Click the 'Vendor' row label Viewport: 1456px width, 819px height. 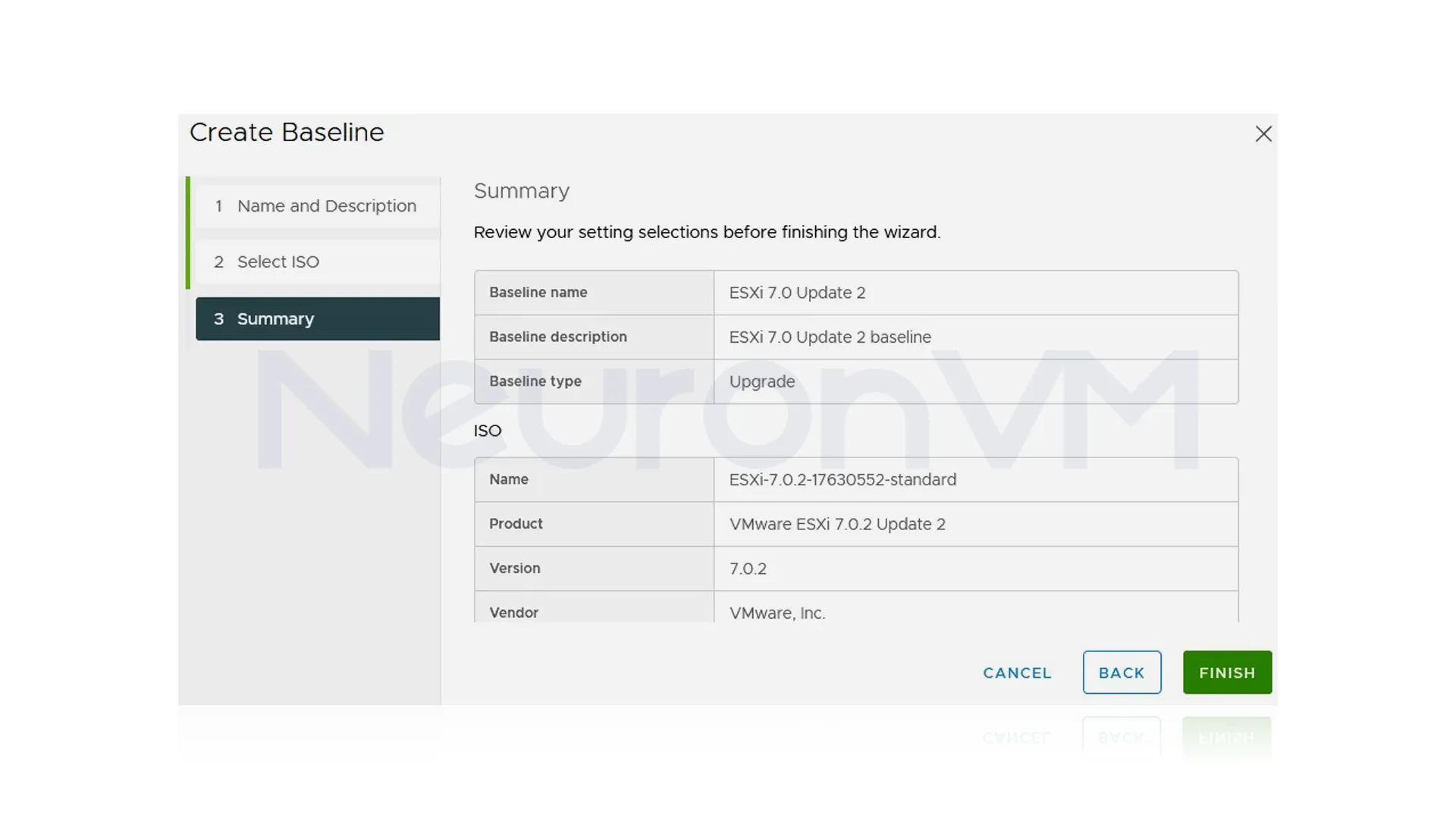click(513, 612)
